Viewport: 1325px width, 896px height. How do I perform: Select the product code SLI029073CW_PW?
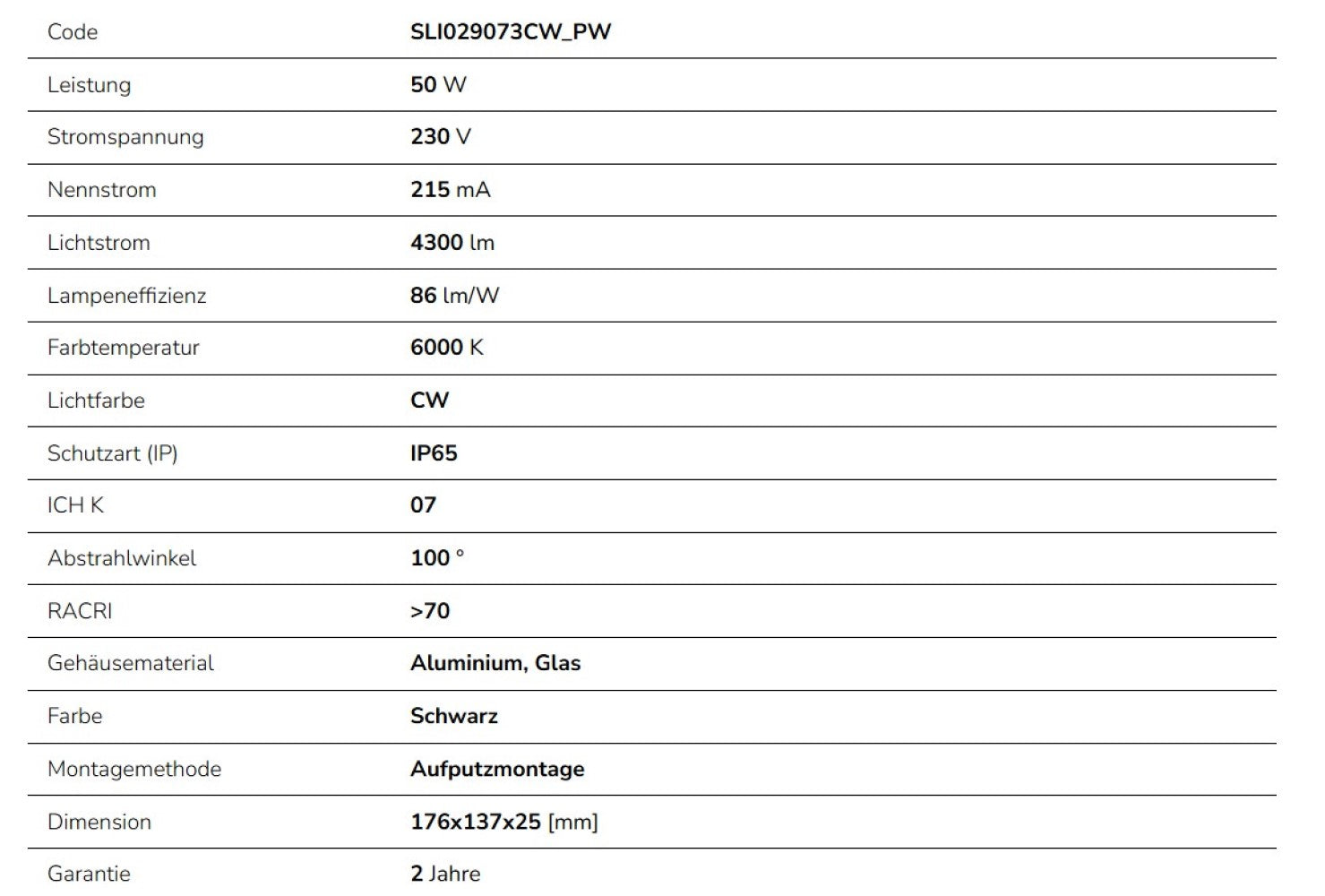pyautogui.click(x=511, y=32)
